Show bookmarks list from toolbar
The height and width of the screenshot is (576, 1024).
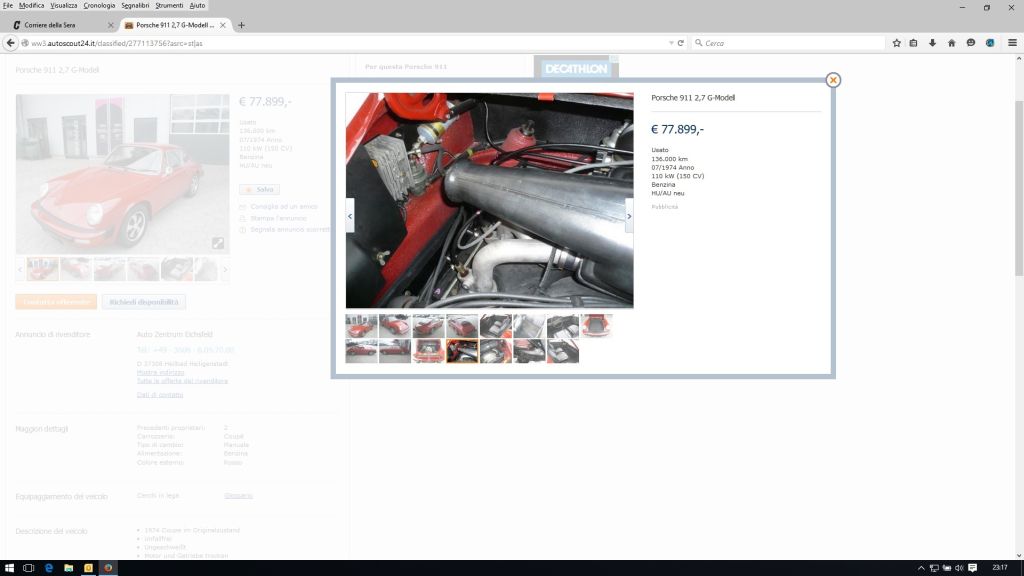pyautogui.click(x=914, y=43)
